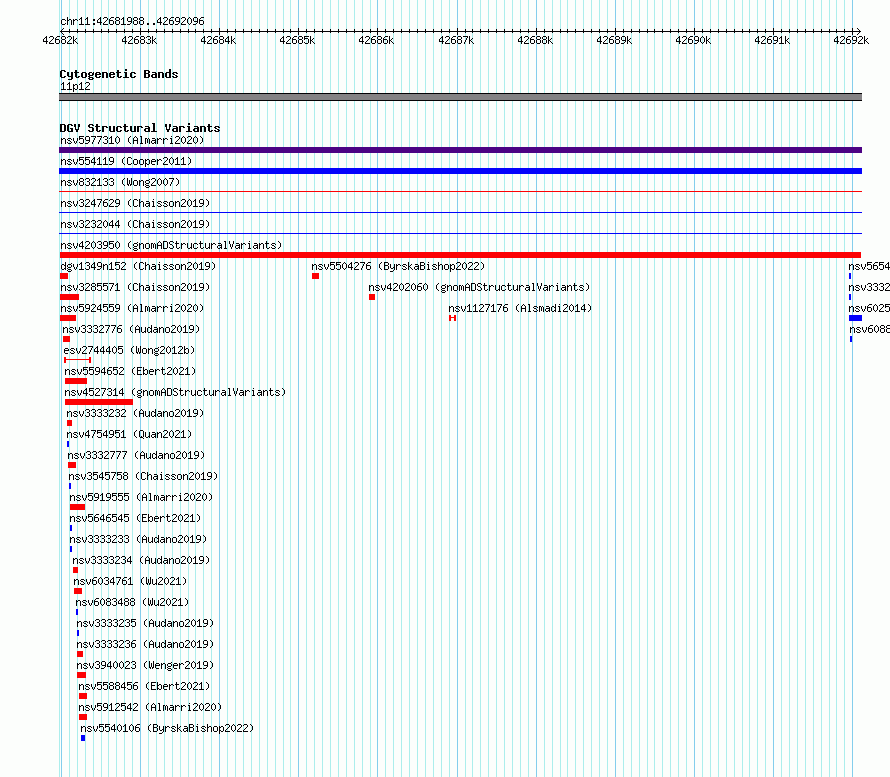Image resolution: width=890 pixels, height=777 pixels.
Task: Click nsv3247629 (Chaisson2019) label
Action: (135, 203)
